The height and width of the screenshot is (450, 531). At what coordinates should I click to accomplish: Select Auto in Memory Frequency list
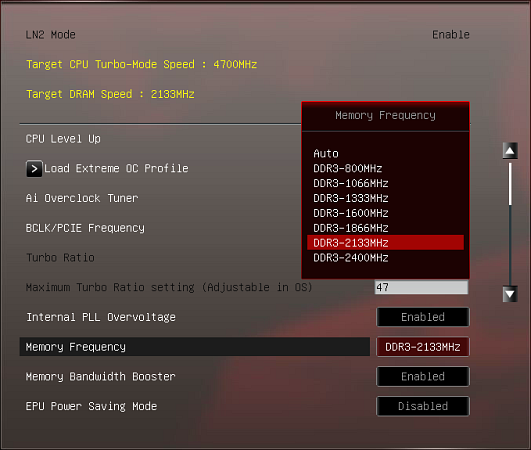pyautogui.click(x=326, y=154)
